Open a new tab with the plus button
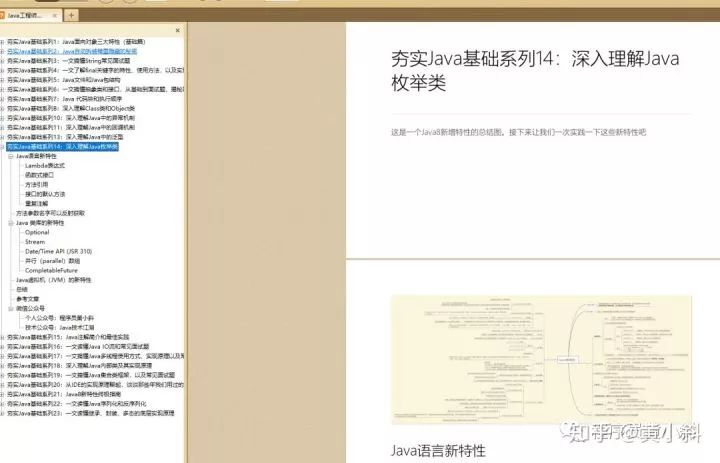The image size is (720, 463). (x=71, y=15)
